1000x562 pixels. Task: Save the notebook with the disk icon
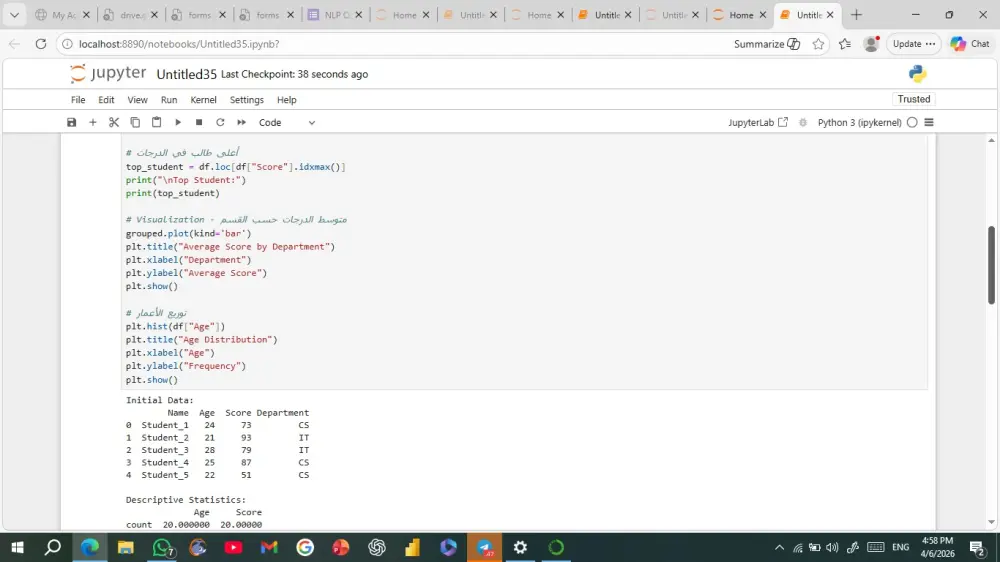click(x=71, y=122)
